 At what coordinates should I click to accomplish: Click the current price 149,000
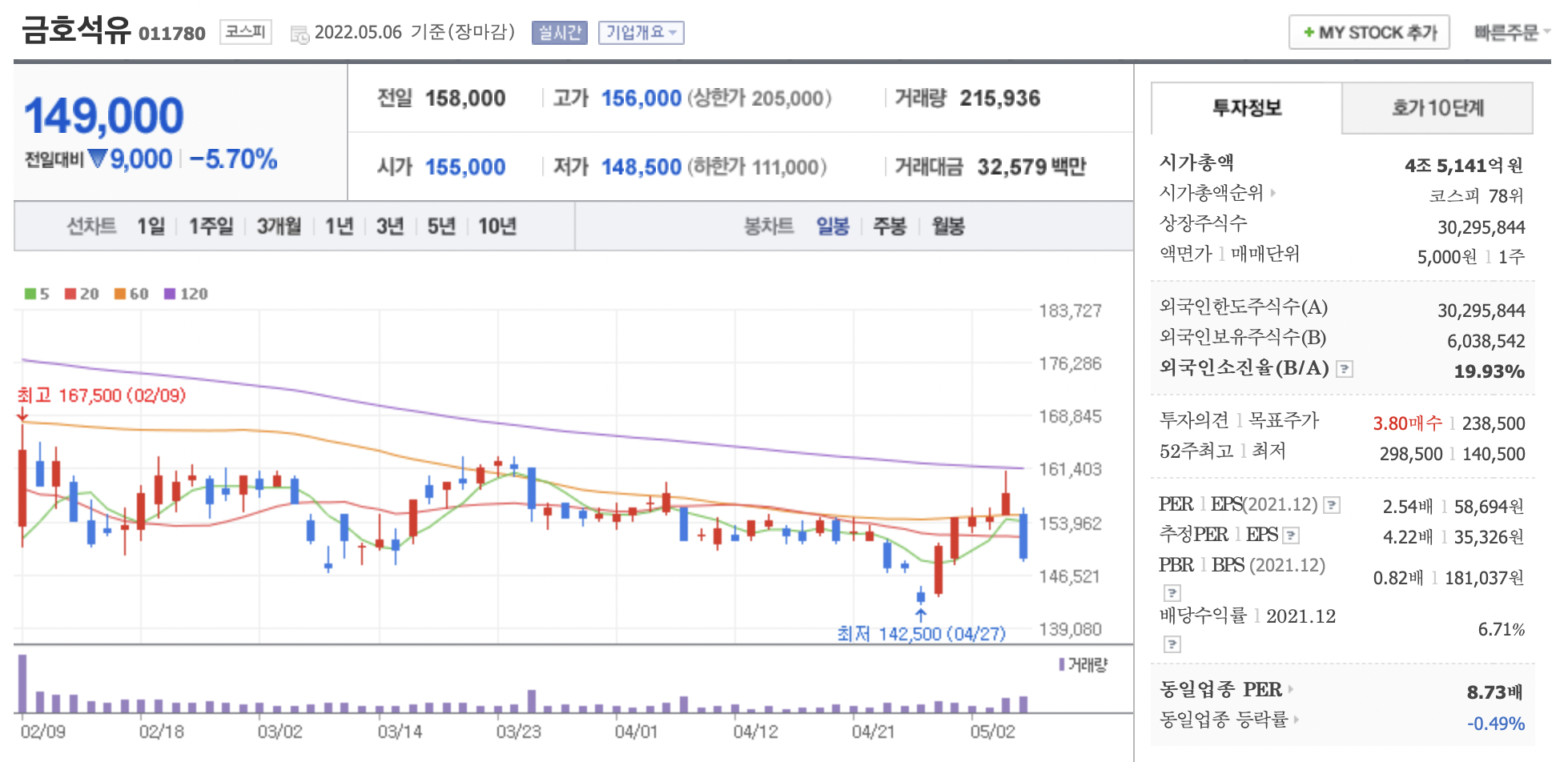tap(104, 116)
